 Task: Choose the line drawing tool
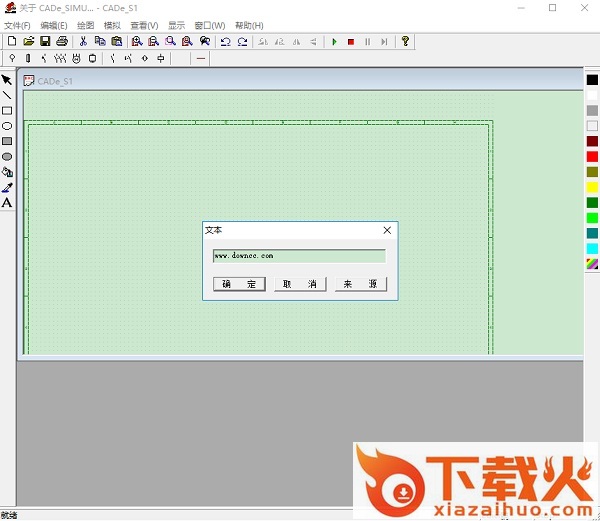coord(7,95)
